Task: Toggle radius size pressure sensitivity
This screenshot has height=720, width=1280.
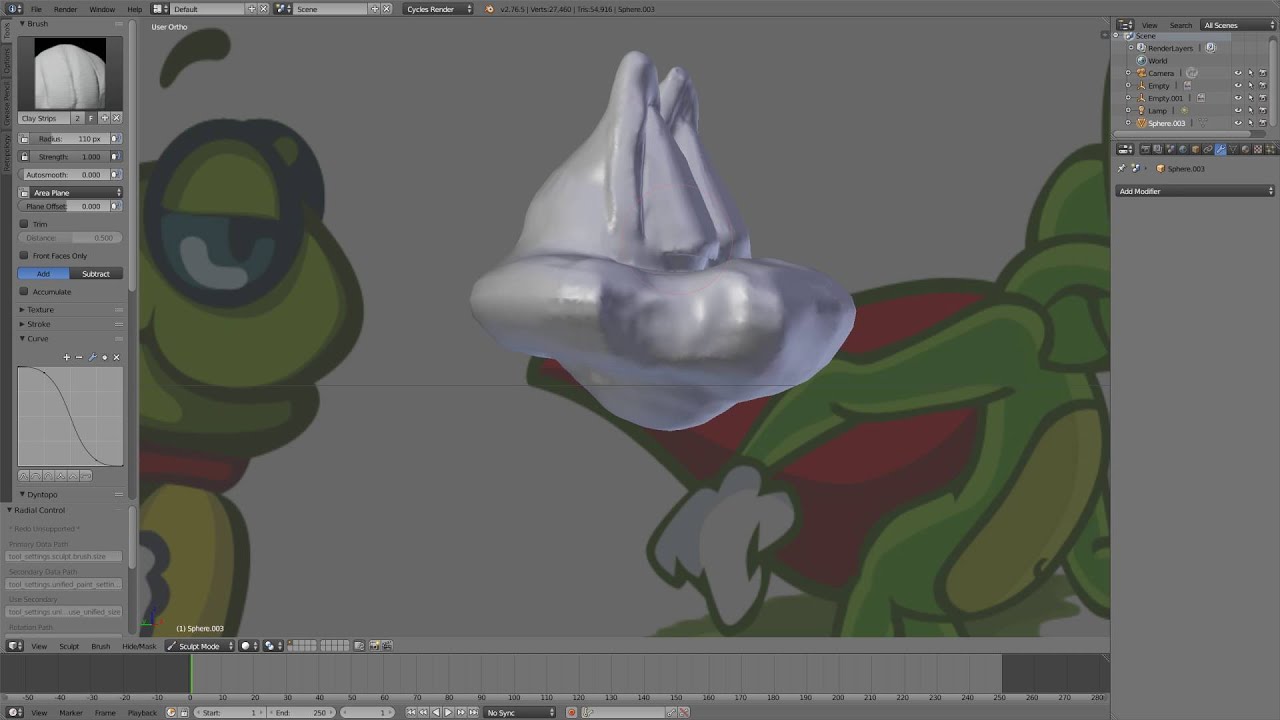Action: [x=116, y=139]
